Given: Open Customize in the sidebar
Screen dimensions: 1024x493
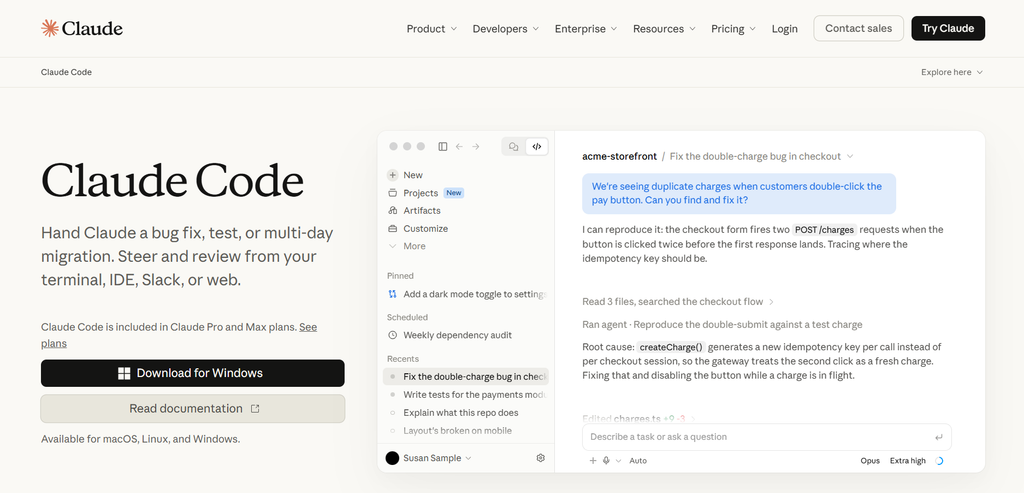Looking at the screenshot, I should (426, 229).
